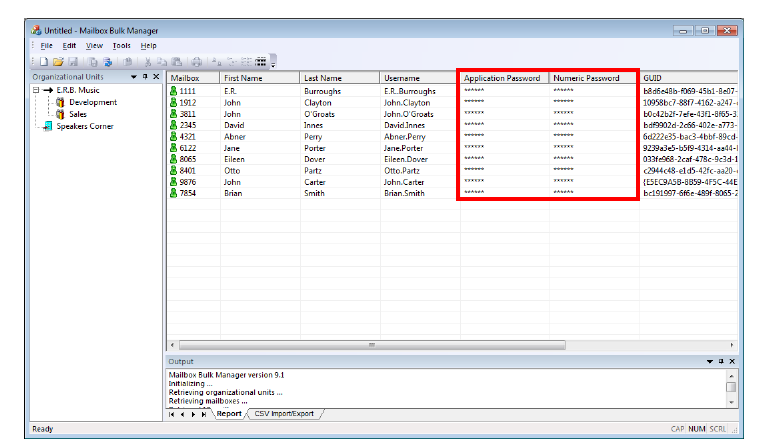
Task: Select mailbox 6122 user icon
Action: [173, 148]
